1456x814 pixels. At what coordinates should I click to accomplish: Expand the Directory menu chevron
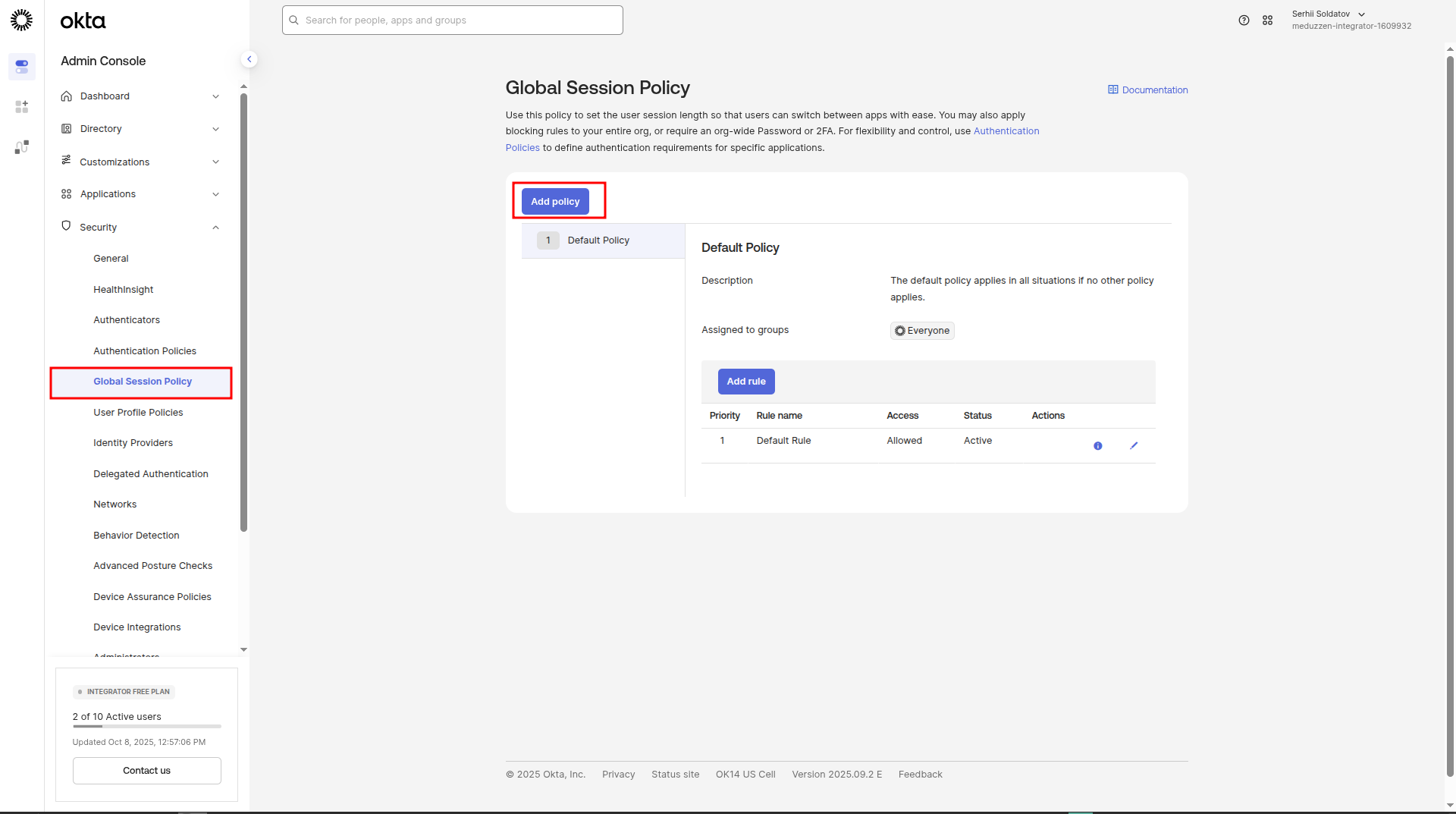(216, 129)
